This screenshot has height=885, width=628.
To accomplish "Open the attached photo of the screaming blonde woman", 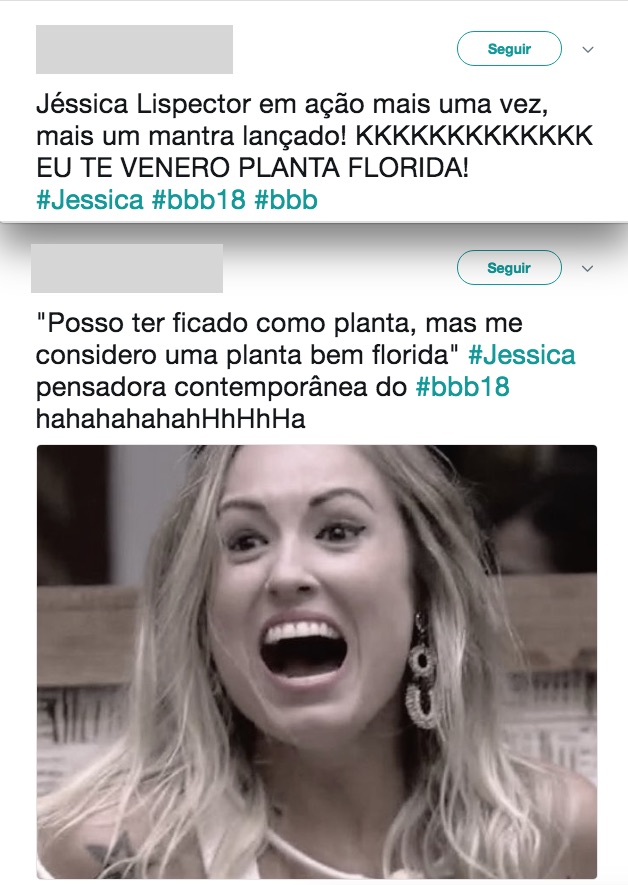I will [x=317, y=661].
